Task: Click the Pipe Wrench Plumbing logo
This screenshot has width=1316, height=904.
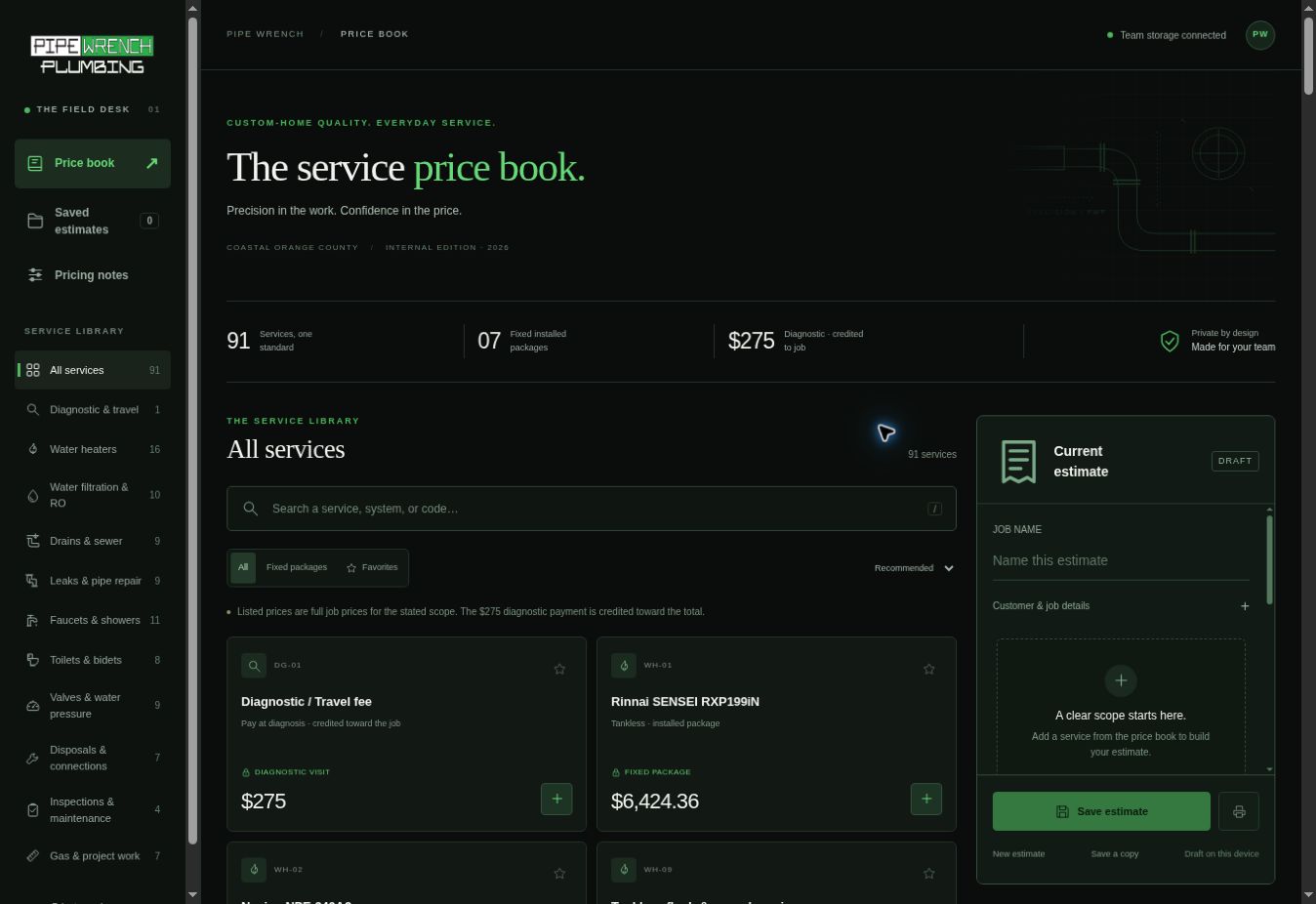Action: [92, 55]
